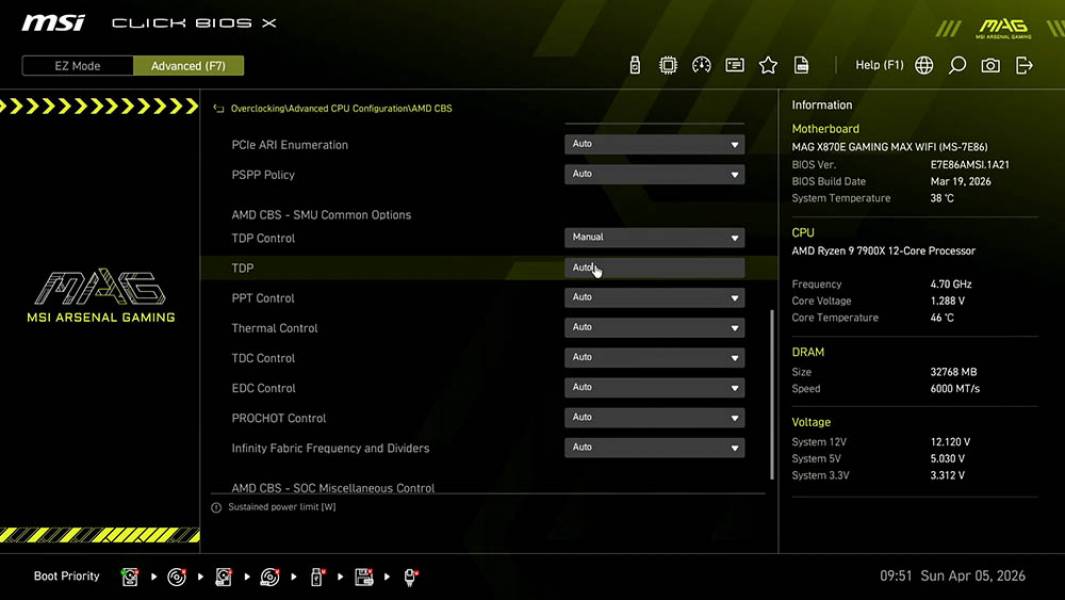The image size is (1065, 600).
Task: Expand the PSPP Policy dropdown
Action: [x=654, y=173]
